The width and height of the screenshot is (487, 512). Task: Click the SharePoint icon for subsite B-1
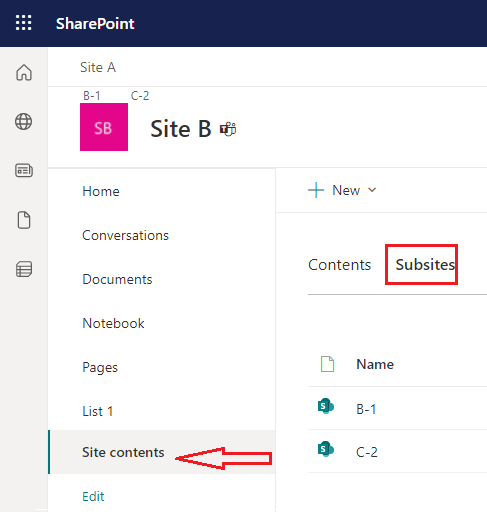326,406
